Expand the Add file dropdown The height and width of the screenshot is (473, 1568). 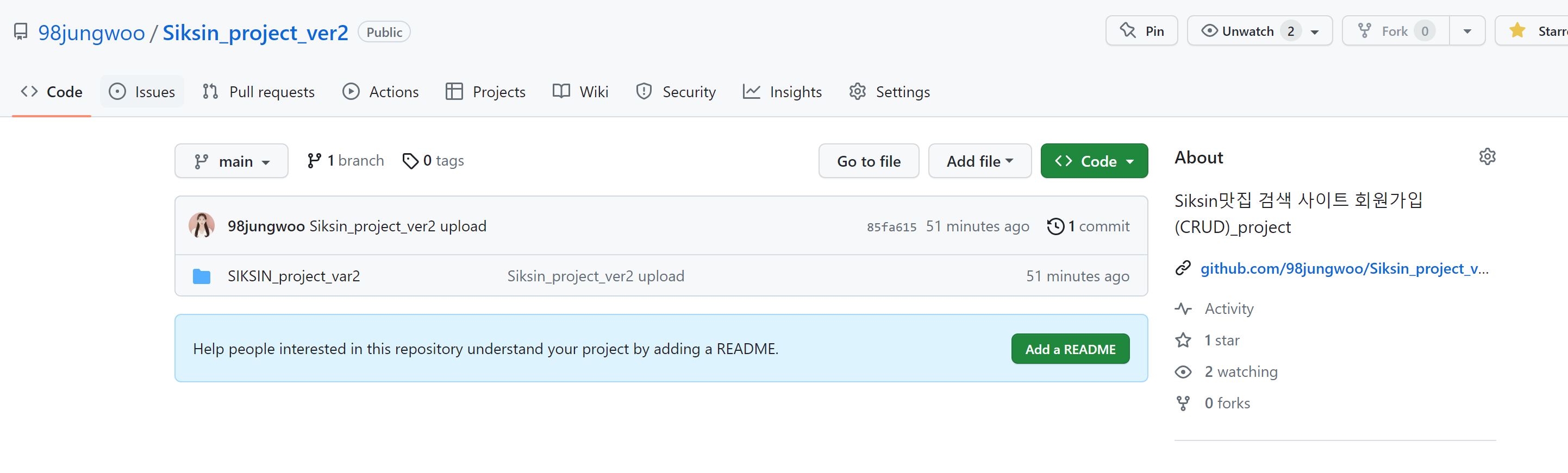pos(979,161)
